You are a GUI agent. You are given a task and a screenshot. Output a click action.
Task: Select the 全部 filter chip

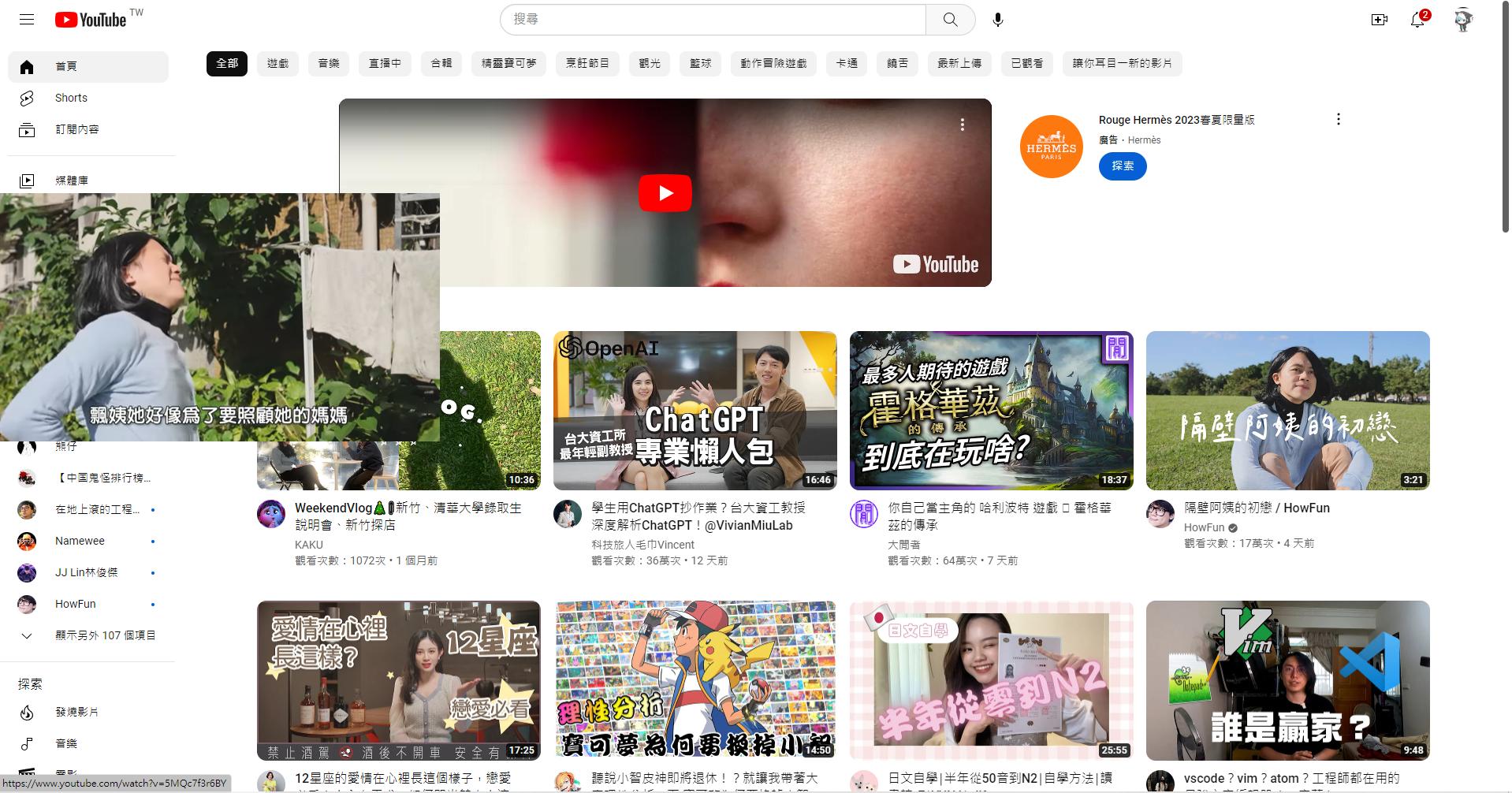click(227, 63)
